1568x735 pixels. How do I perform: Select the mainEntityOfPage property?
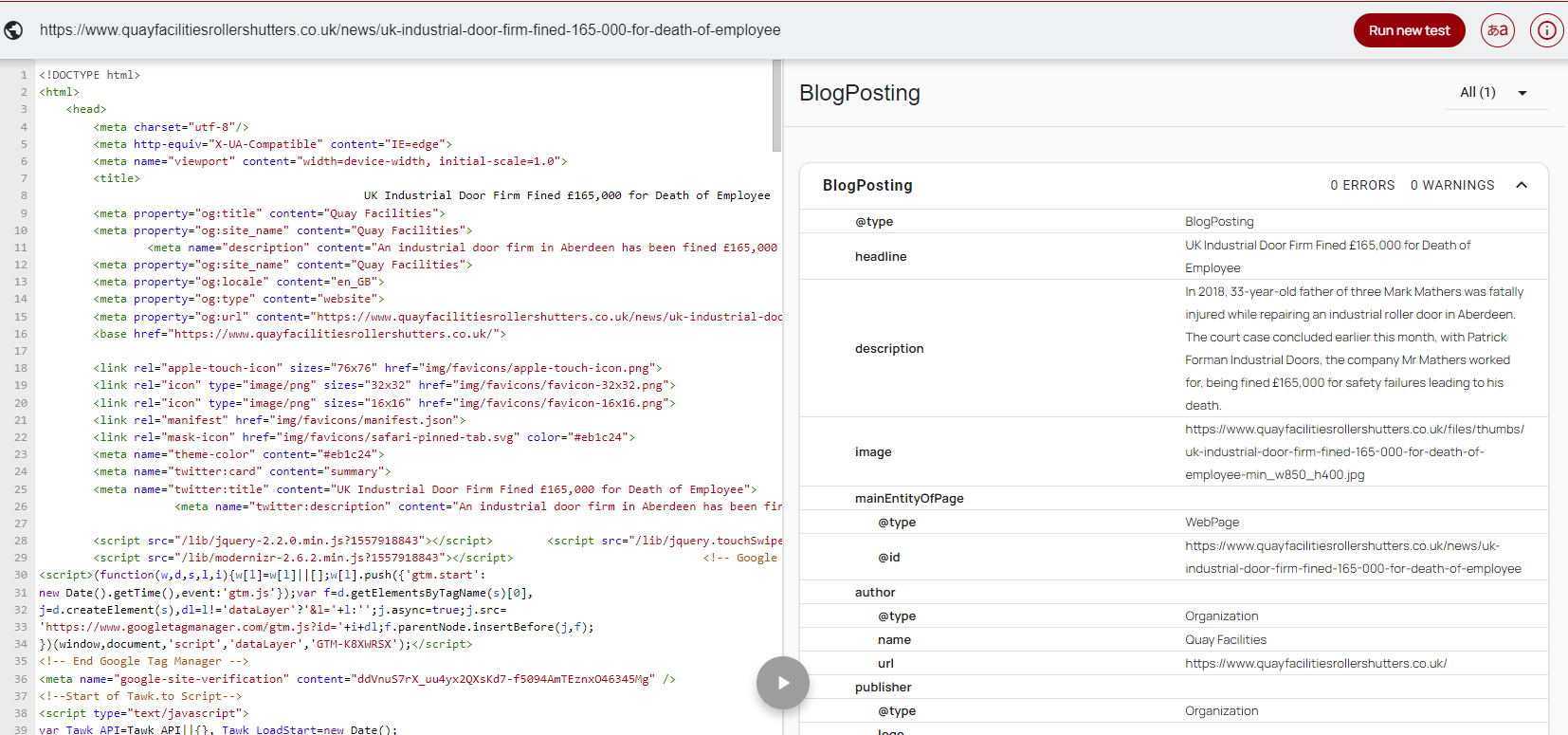pos(908,499)
